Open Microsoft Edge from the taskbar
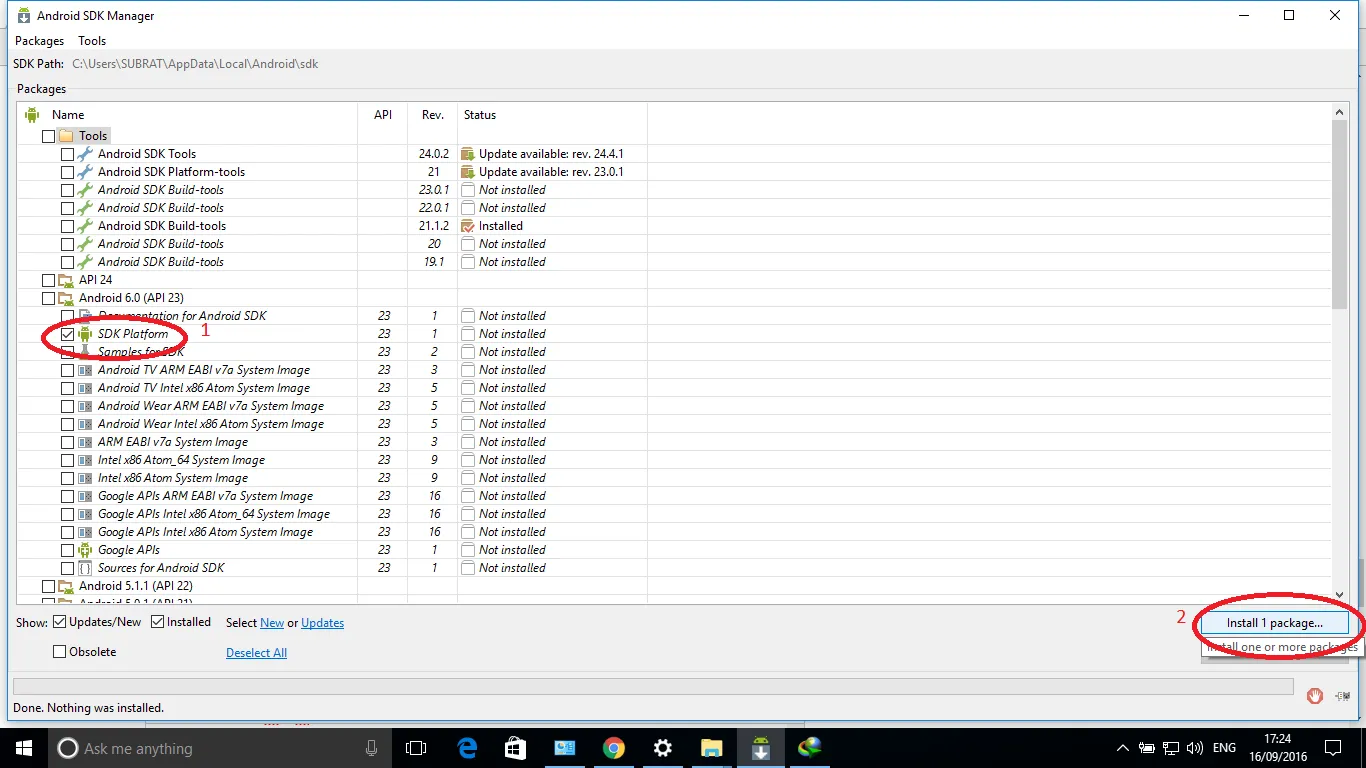 tap(467, 748)
